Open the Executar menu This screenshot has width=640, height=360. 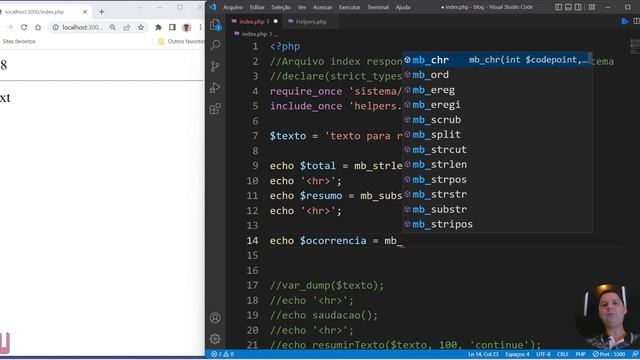(350, 7)
